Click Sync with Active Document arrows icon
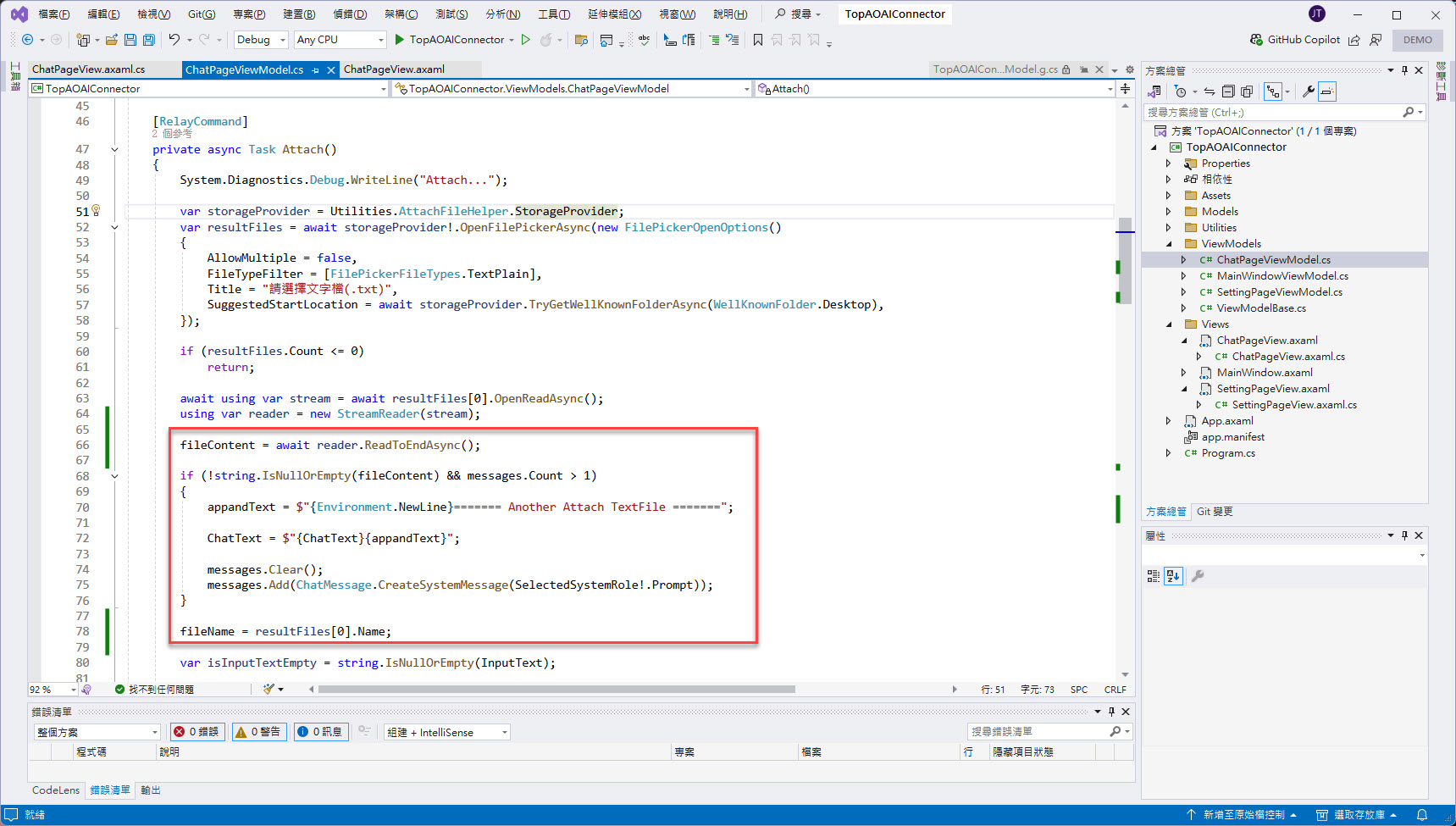Viewport: 1456px width, 826px height. pos(1210,91)
